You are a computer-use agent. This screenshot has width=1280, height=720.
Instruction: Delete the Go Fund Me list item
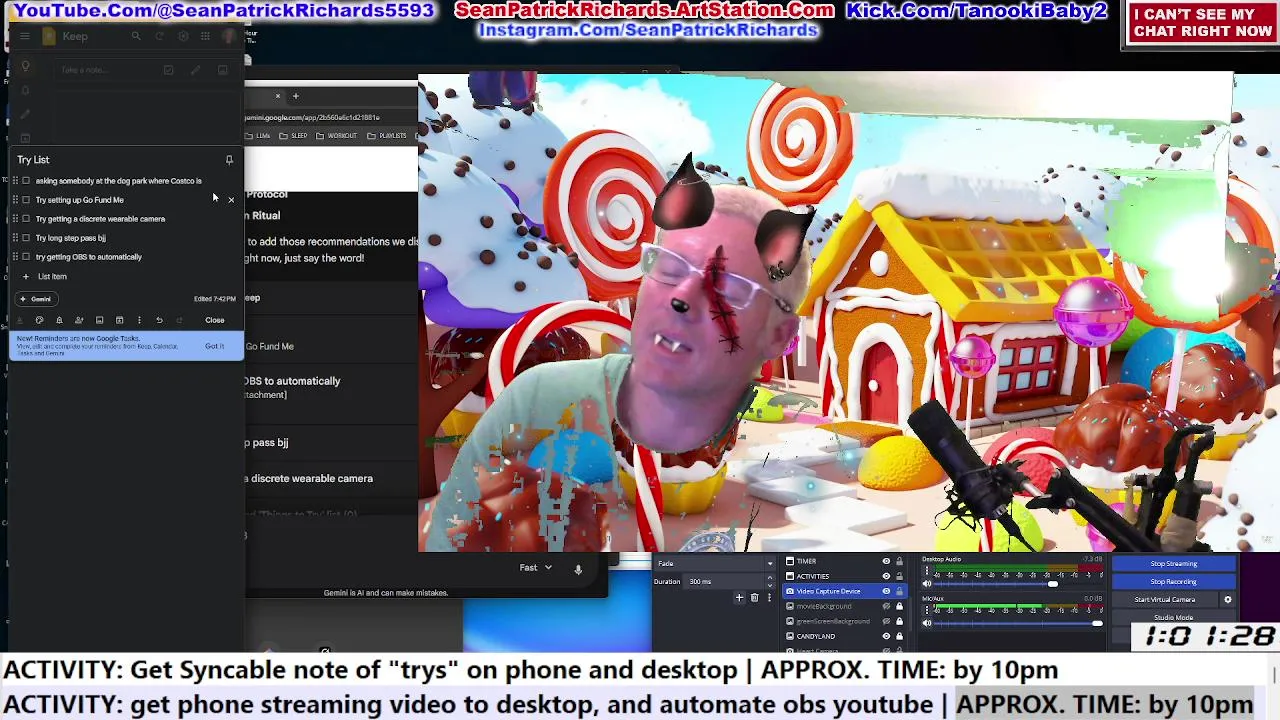point(231,200)
